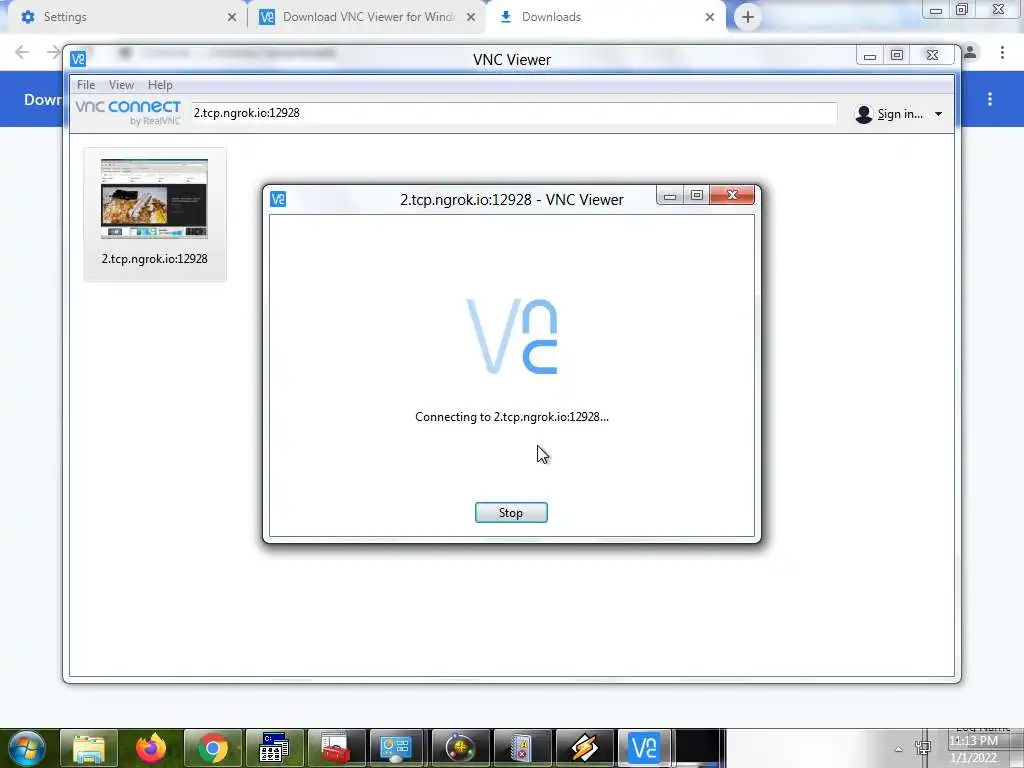
Task: Click the Chrome back arrow
Action: [x=22, y=52]
